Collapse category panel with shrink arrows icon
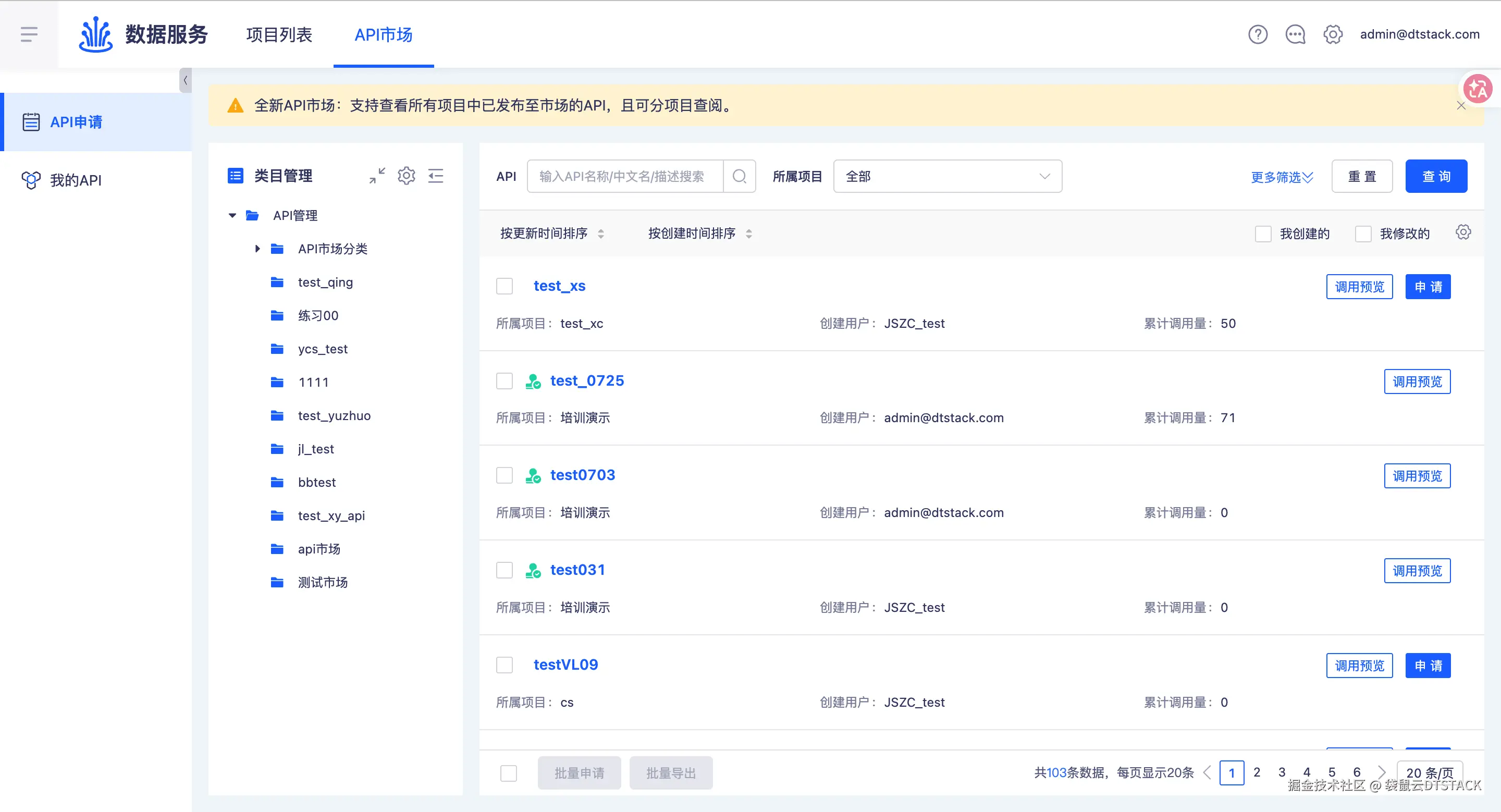The height and width of the screenshot is (812, 1501). click(377, 175)
